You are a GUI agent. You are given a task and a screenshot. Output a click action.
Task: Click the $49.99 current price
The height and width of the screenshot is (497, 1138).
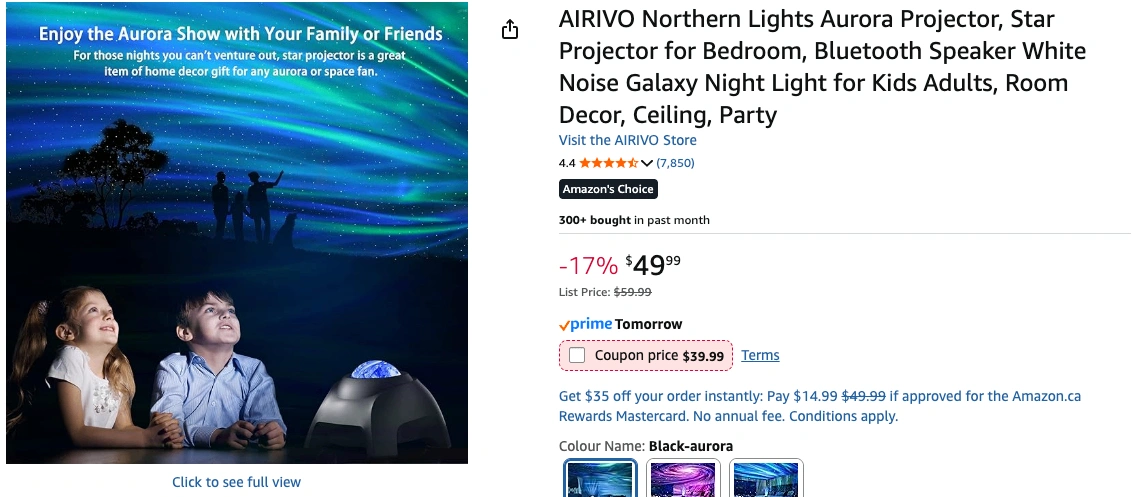tap(654, 265)
